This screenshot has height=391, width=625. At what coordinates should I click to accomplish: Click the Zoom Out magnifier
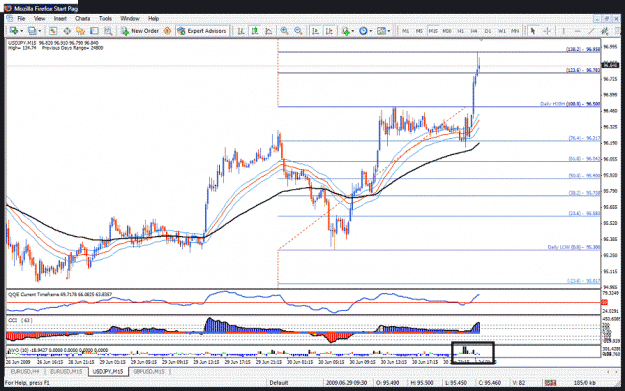click(298, 31)
